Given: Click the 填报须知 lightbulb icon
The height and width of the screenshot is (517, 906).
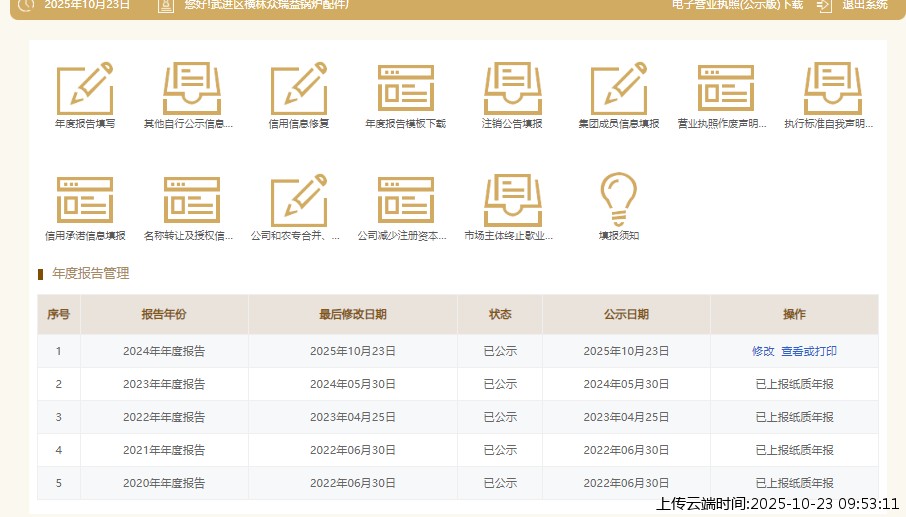Looking at the screenshot, I should click(618, 201).
